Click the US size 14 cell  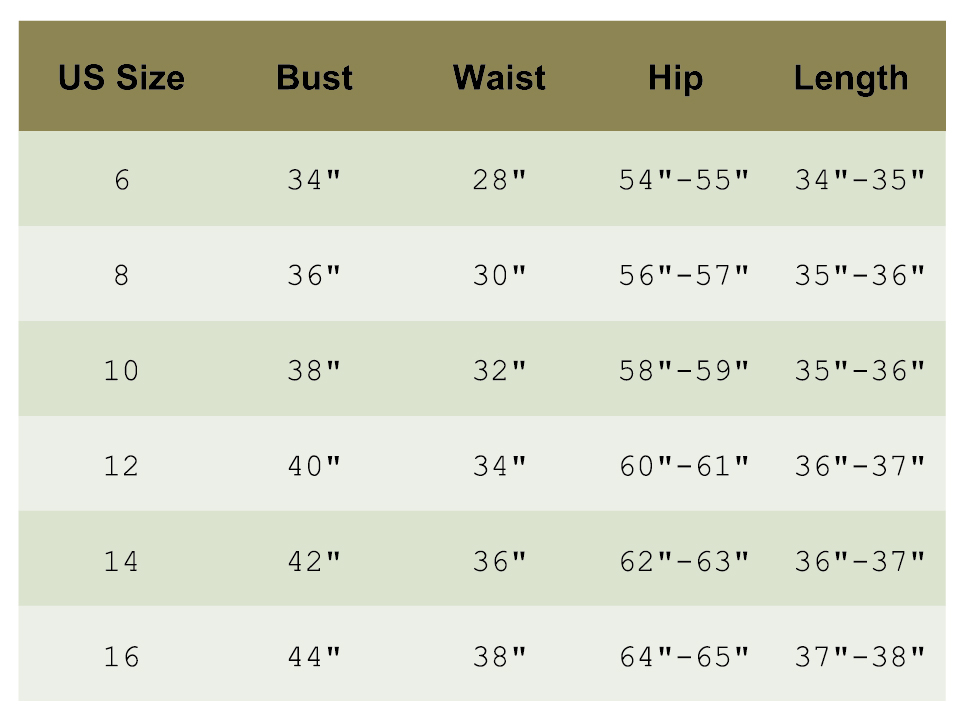coord(121,562)
